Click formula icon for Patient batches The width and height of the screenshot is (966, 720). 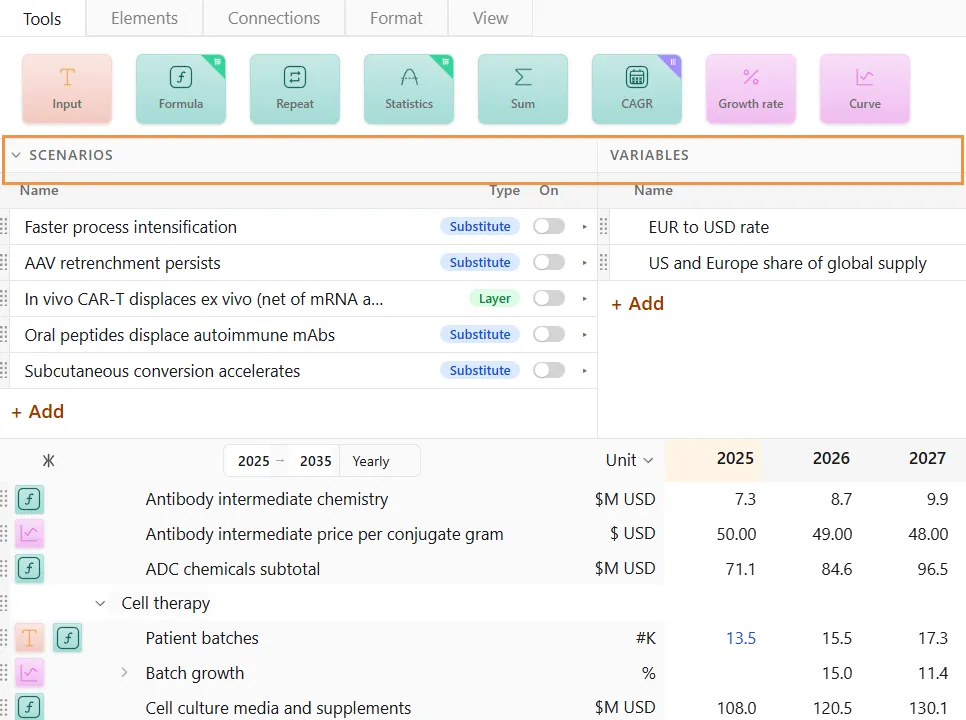coord(68,638)
